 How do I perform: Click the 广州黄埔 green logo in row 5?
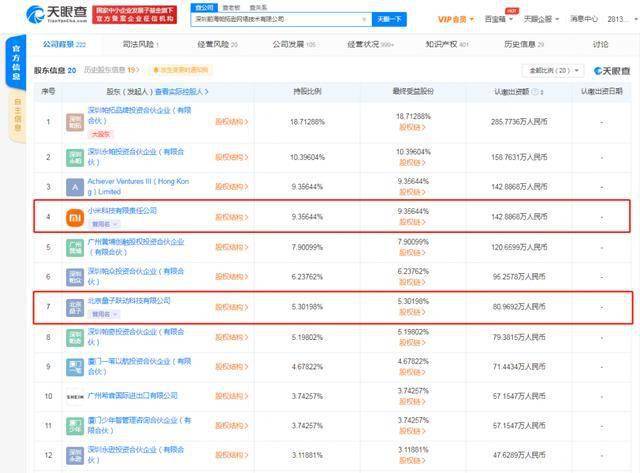pyautogui.click(x=76, y=247)
